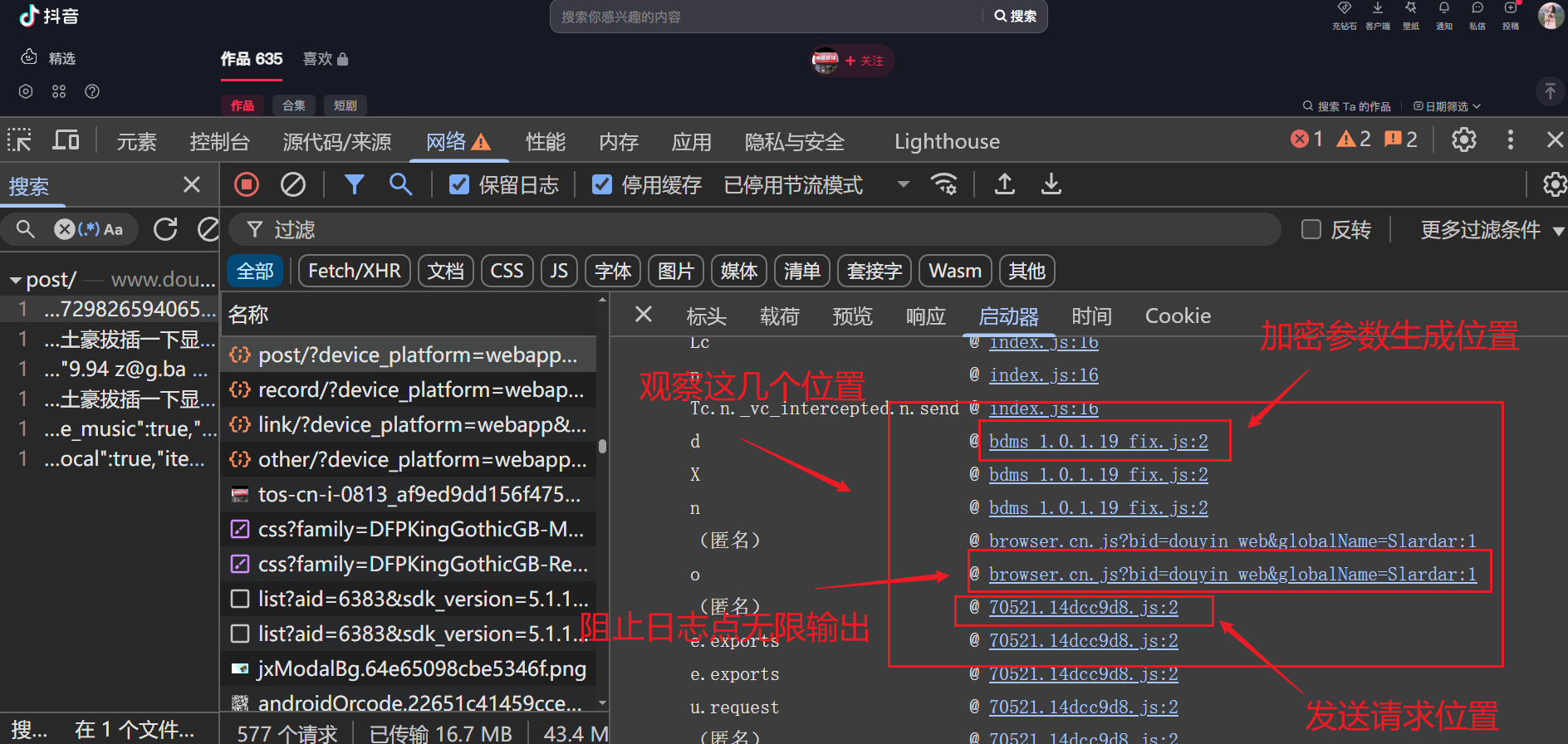Filter requests by Wasm type
Viewport: 1568px width, 744px height.
click(x=955, y=271)
